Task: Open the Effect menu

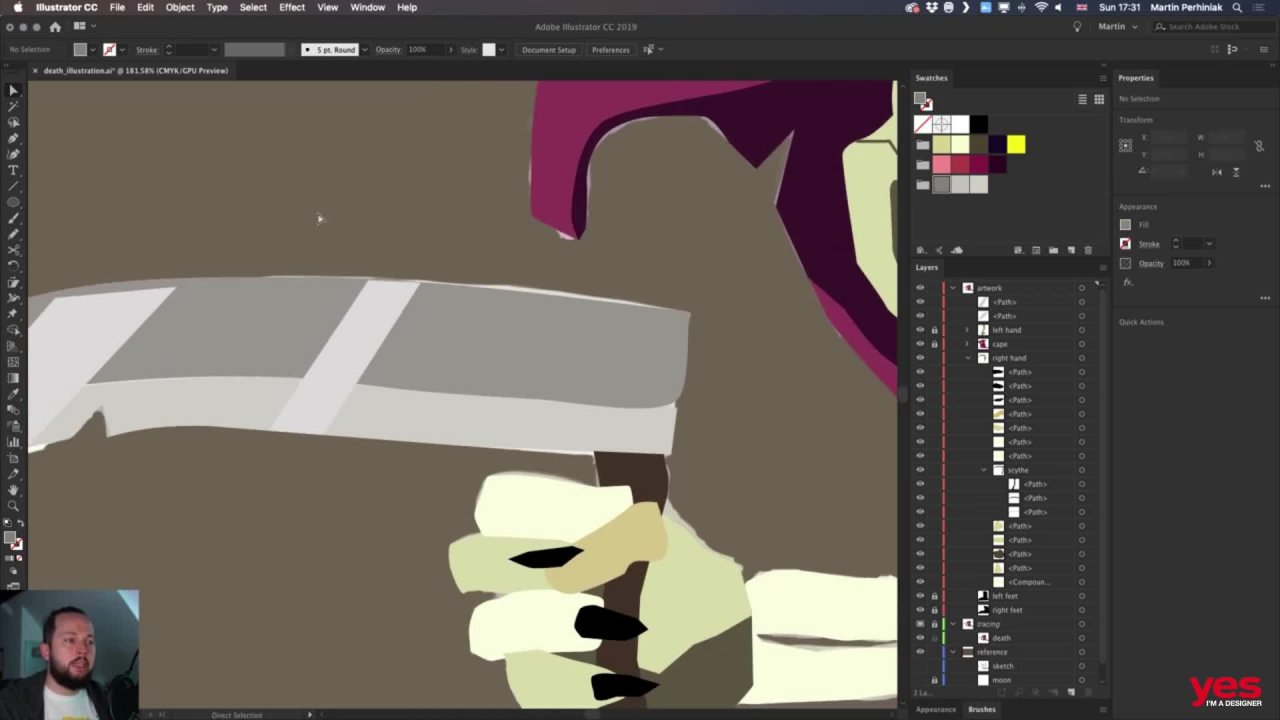Action: click(x=292, y=7)
